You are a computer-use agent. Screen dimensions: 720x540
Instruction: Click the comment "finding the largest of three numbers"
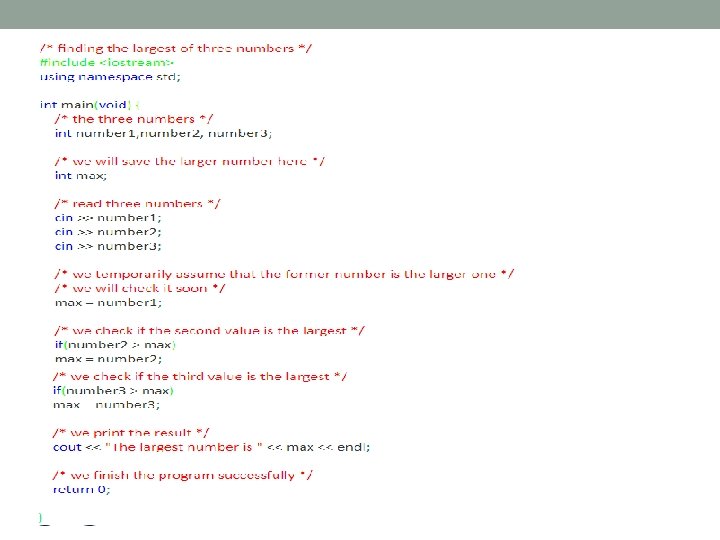176,49
